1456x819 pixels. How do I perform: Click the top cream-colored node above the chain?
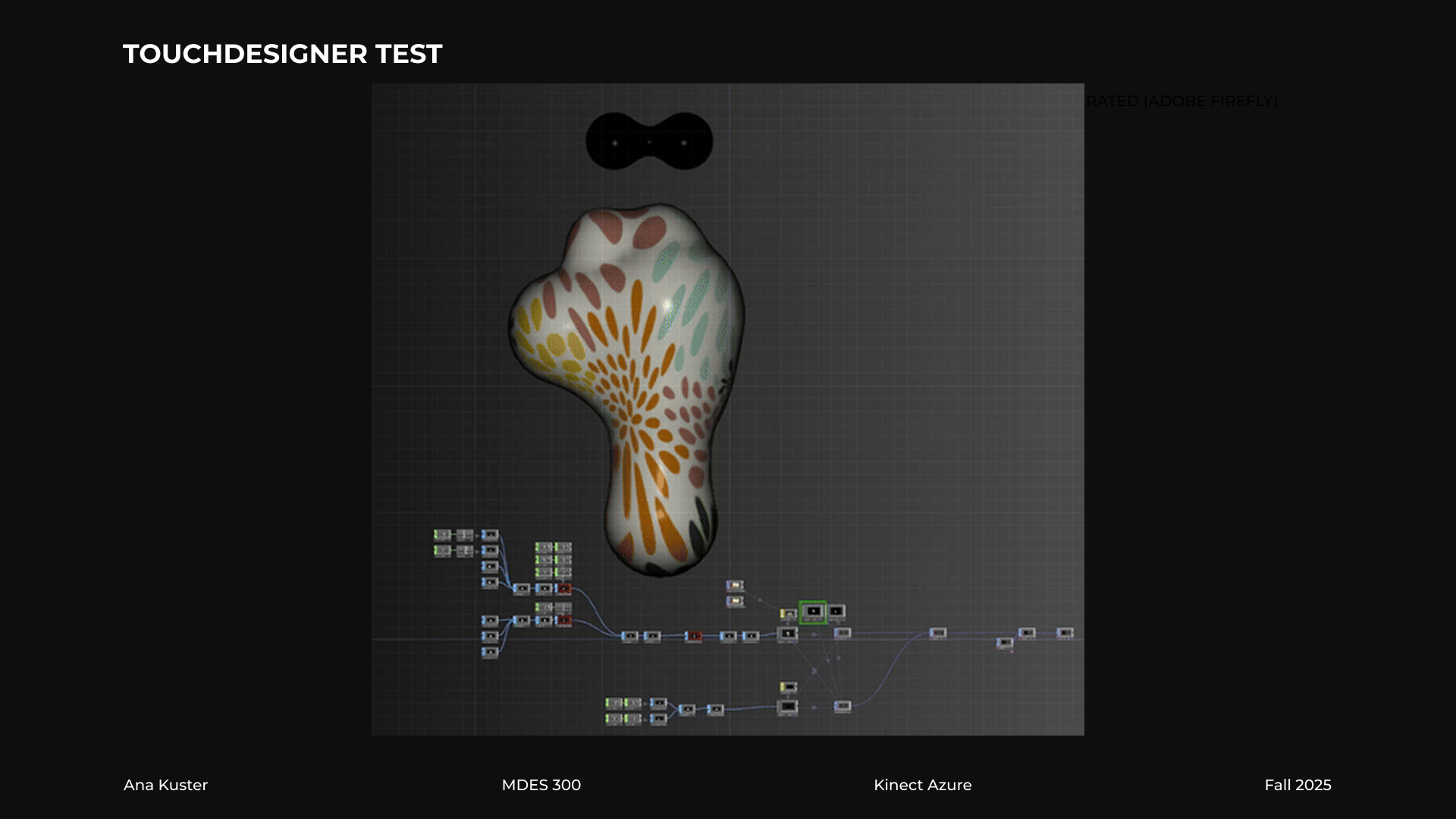click(x=735, y=585)
